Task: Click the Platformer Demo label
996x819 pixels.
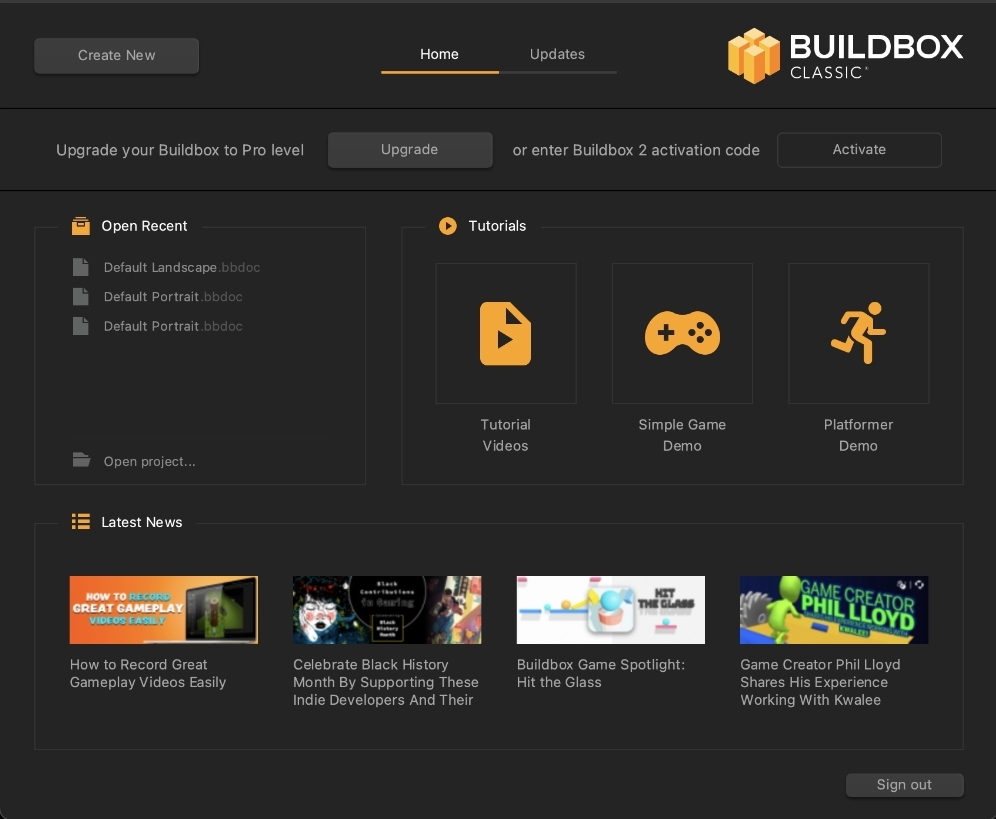Action: [858, 435]
